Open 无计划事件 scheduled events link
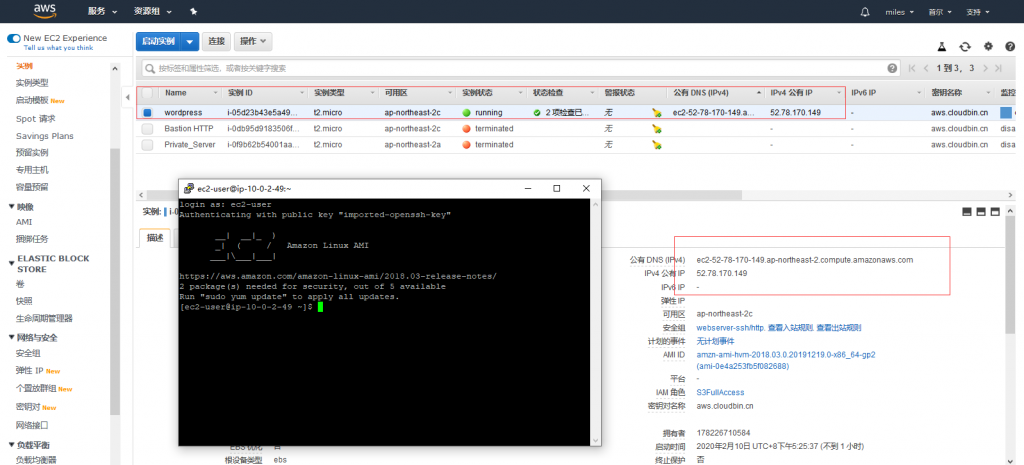This screenshot has height=465, width=1024. tap(715, 341)
